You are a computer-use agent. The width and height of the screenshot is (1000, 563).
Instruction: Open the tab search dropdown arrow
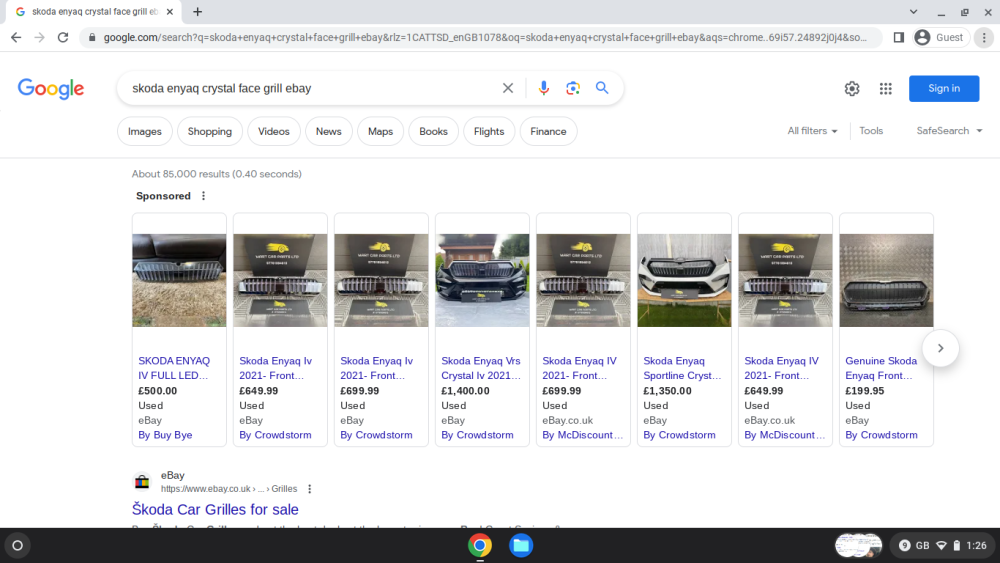coord(913,11)
